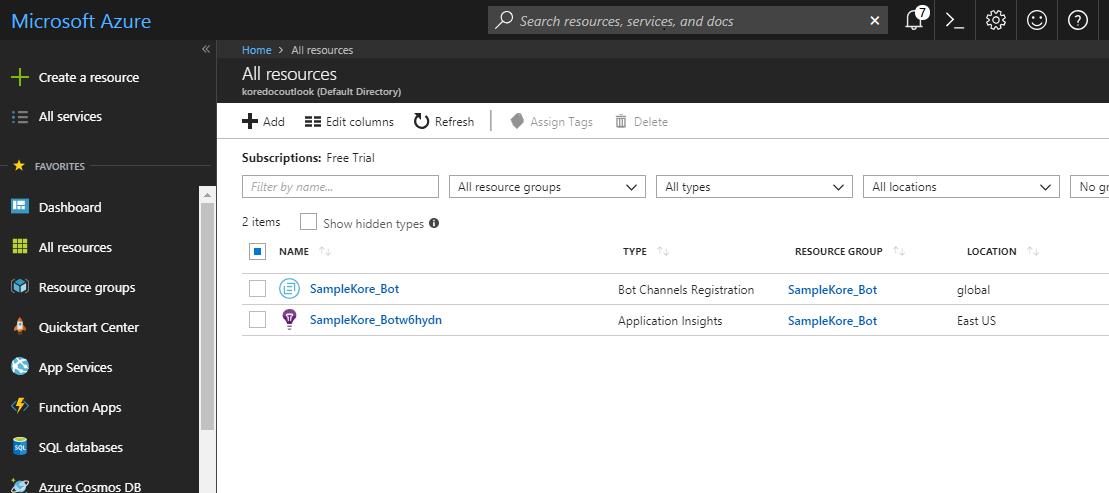Viewport: 1109px width, 493px height.
Task: Open portal settings gear icon
Action: pyautogui.click(x=995, y=21)
